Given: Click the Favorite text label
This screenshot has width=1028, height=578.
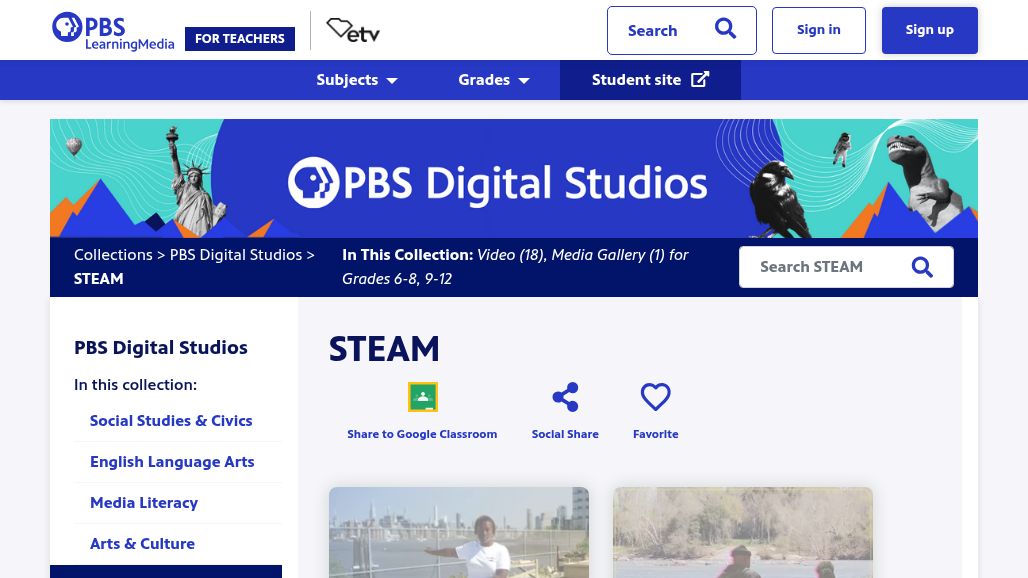Looking at the screenshot, I should (x=656, y=434).
